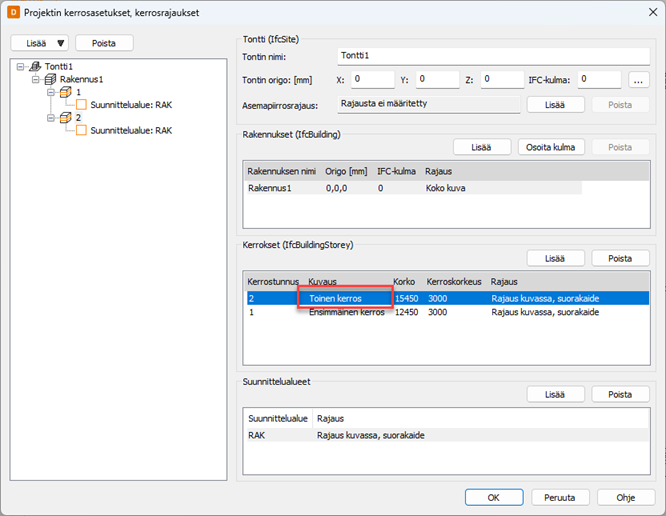The width and height of the screenshot is (666, 516).
Task: Click the app icon in title bar
Action: [13, 13]
